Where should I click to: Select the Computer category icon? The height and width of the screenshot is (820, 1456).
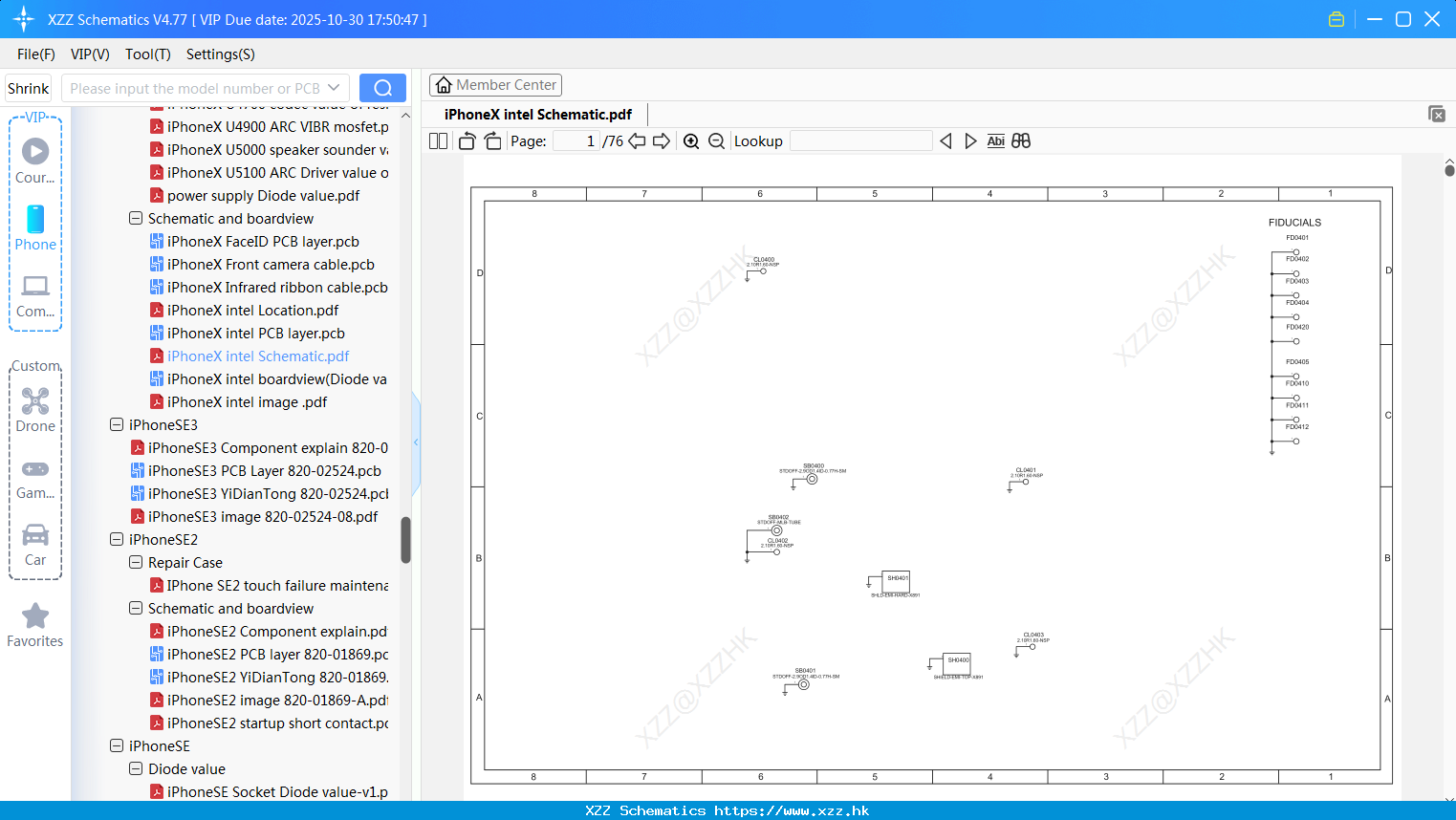click(35, 295)
